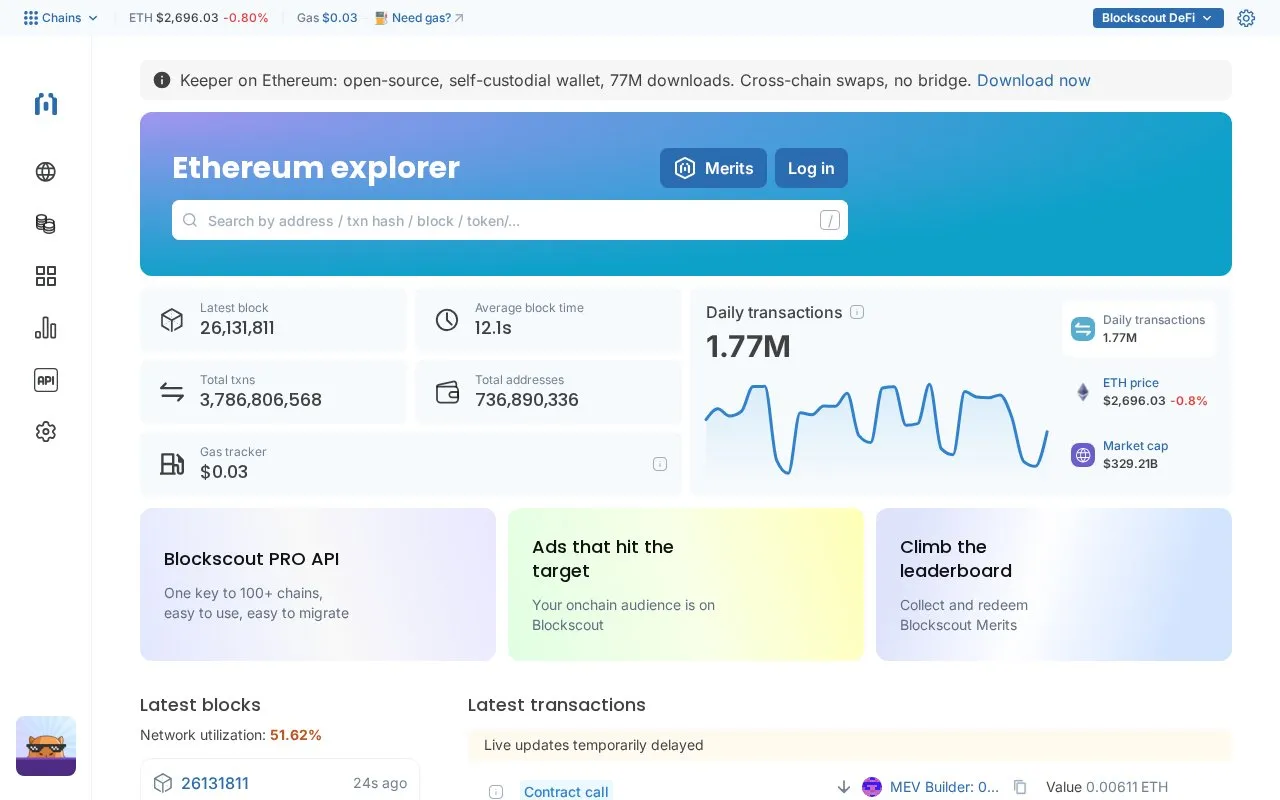The height and width of the screenshot is (800, 1280).
Task: Click the Value 0.00611 ETH text
Action: [x=1107, y=787]
